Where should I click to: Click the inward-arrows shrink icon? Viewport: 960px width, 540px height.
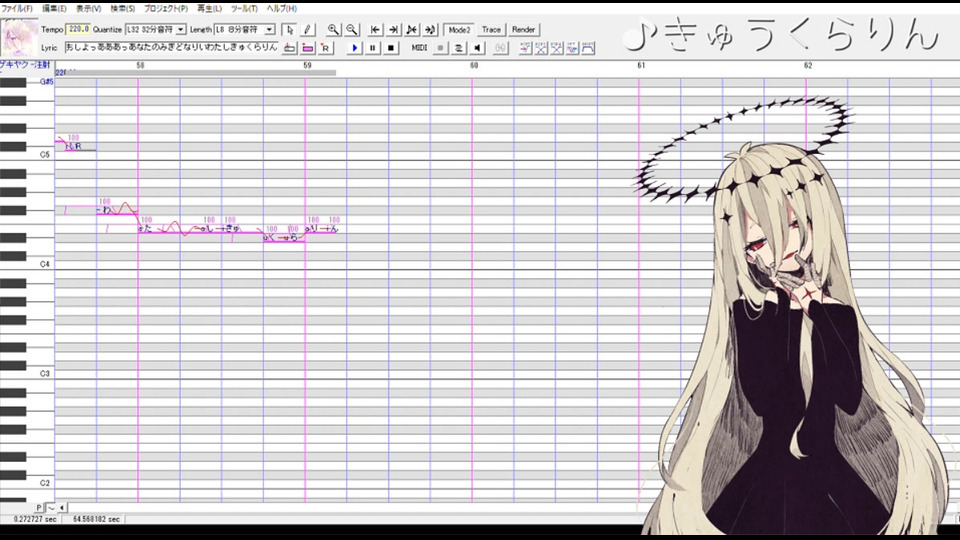tap(412, 29)
